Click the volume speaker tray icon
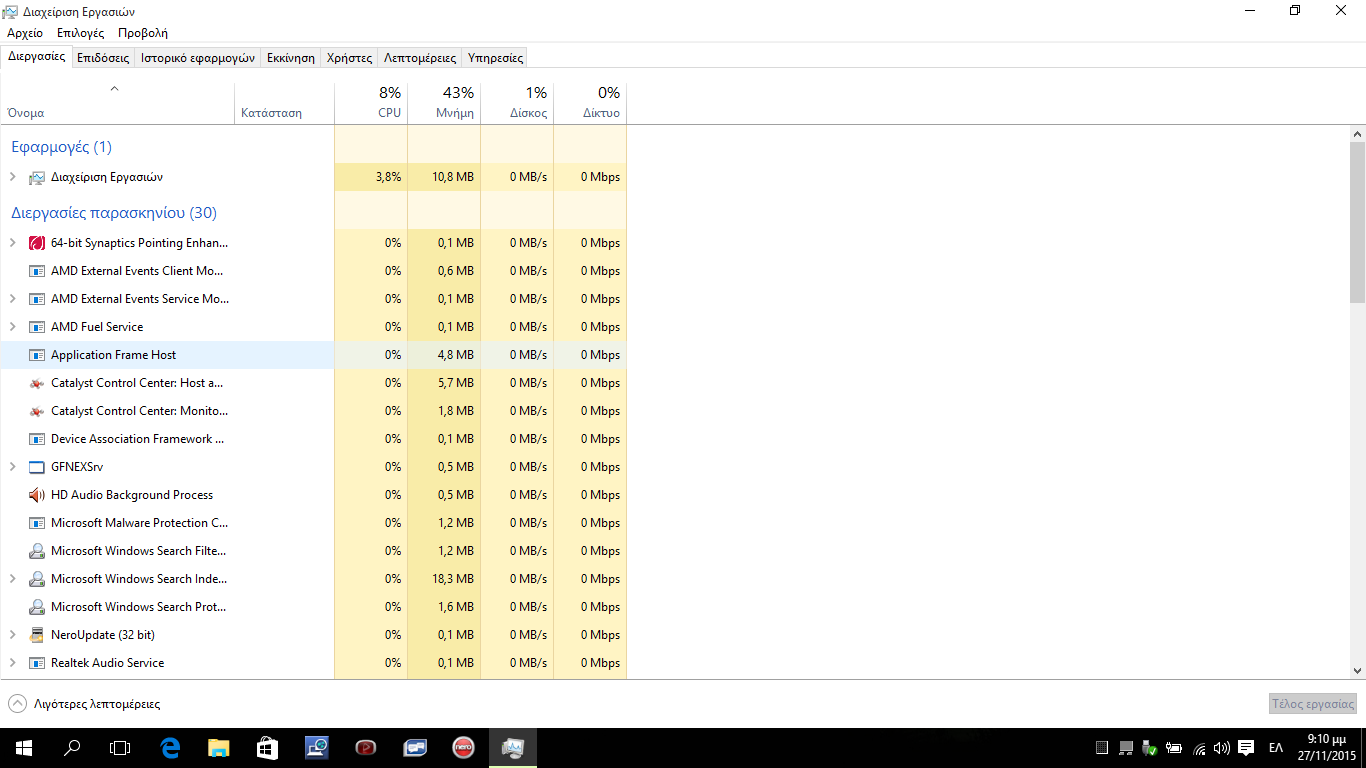The width and height of the screenshot is (1366, 768). (1221, 748)
